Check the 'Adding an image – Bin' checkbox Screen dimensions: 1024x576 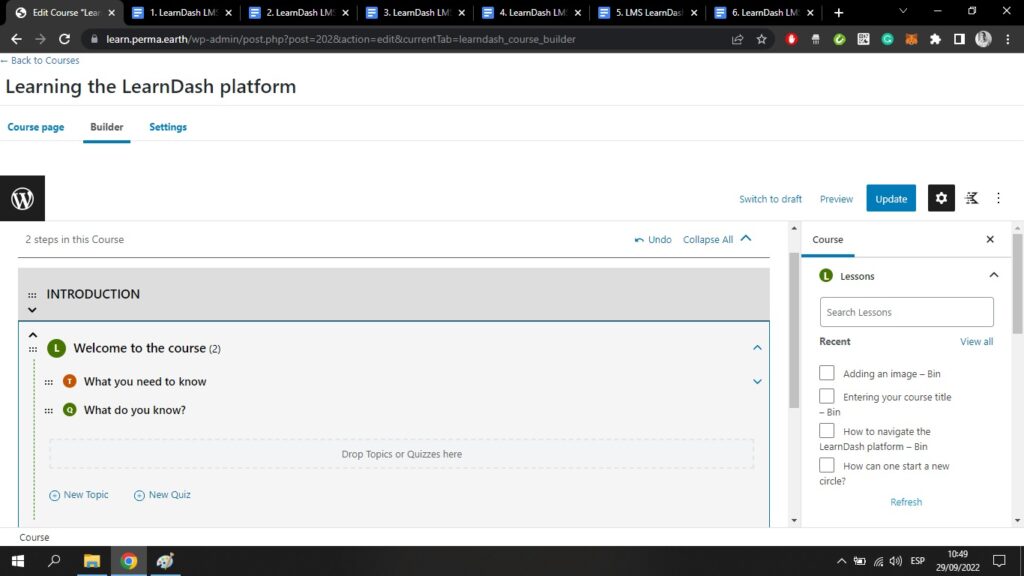click(x=827, y=373)
